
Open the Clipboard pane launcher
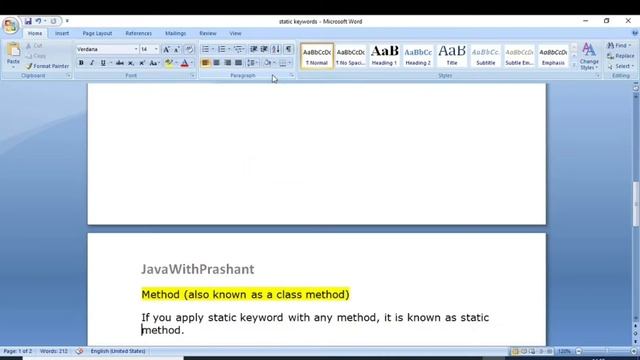[69, 76]
